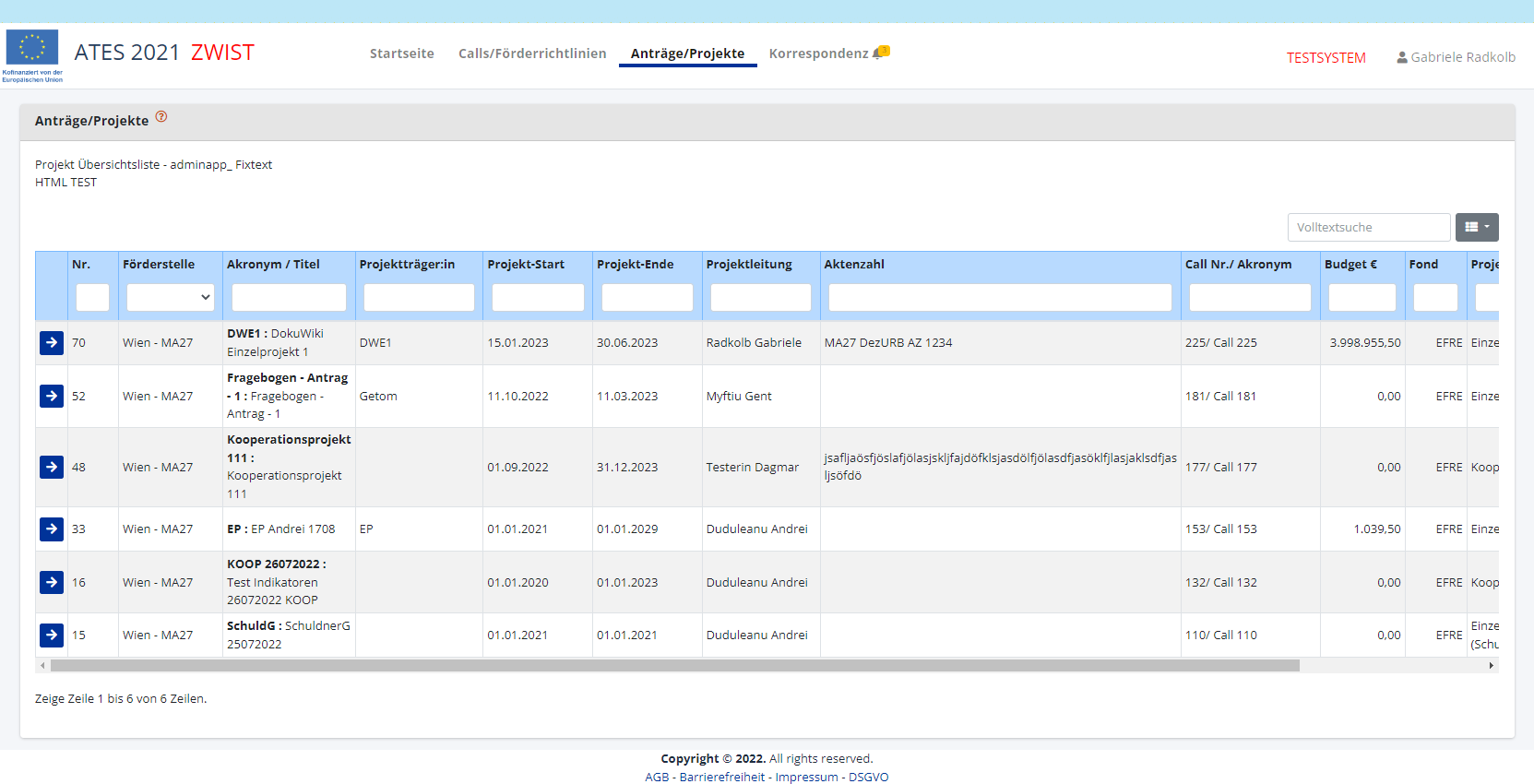Open the Barrierefreiheit footer link

click(x=721, y=777)
